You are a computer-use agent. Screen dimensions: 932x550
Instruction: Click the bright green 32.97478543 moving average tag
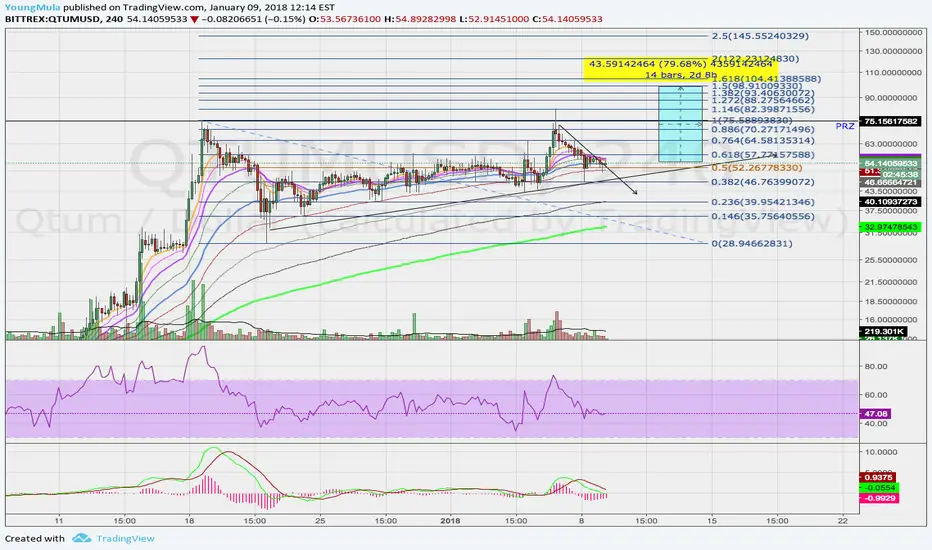890,227
